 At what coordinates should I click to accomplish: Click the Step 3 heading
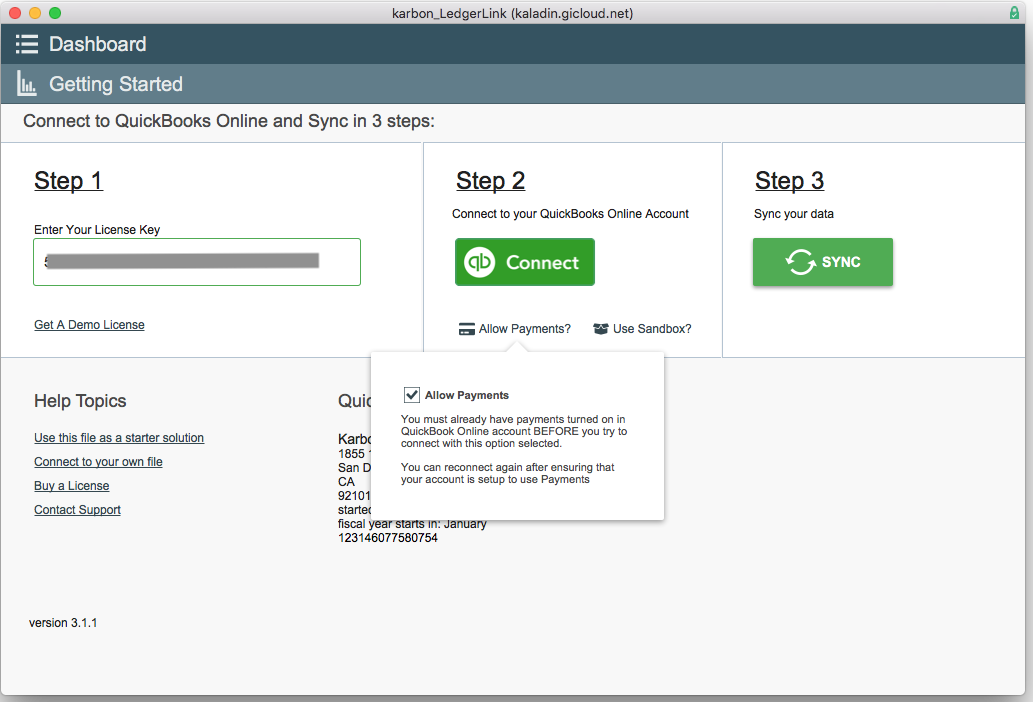tap(790, 180)
